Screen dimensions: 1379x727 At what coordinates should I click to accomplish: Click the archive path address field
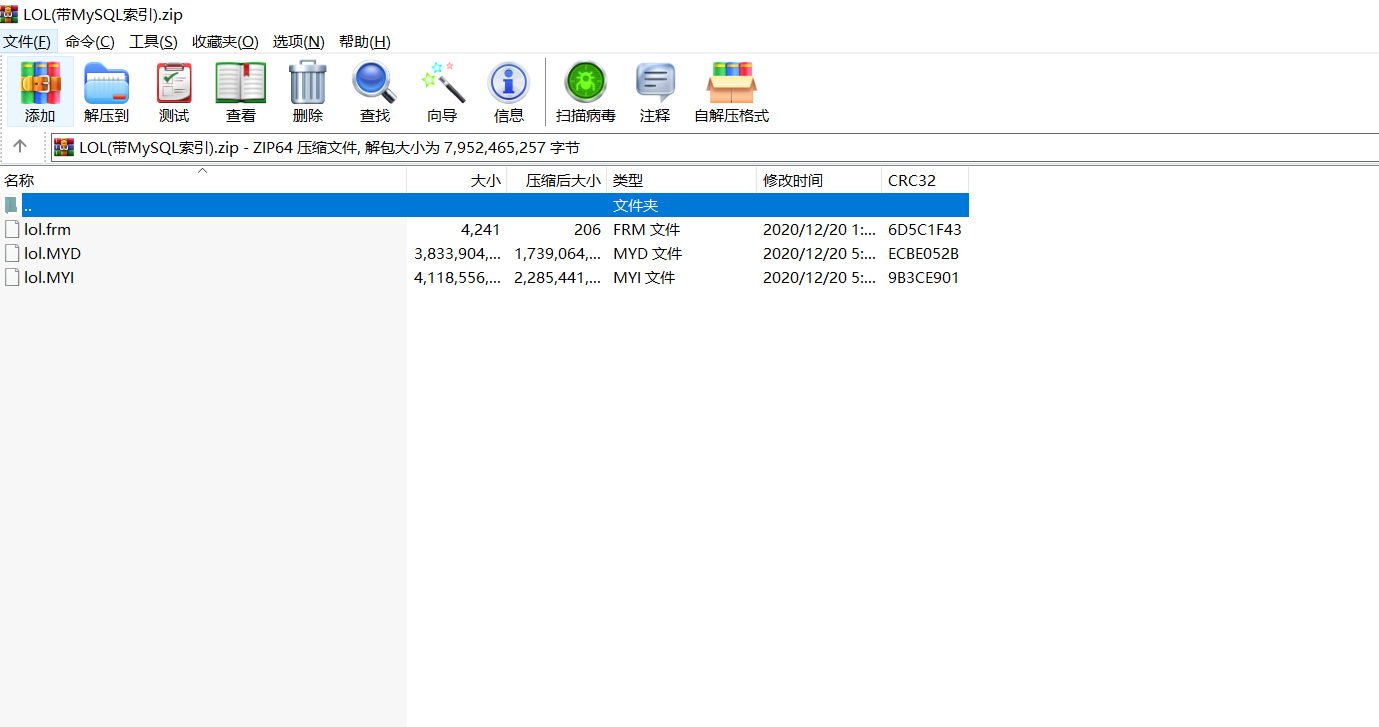tap(715, 147)
